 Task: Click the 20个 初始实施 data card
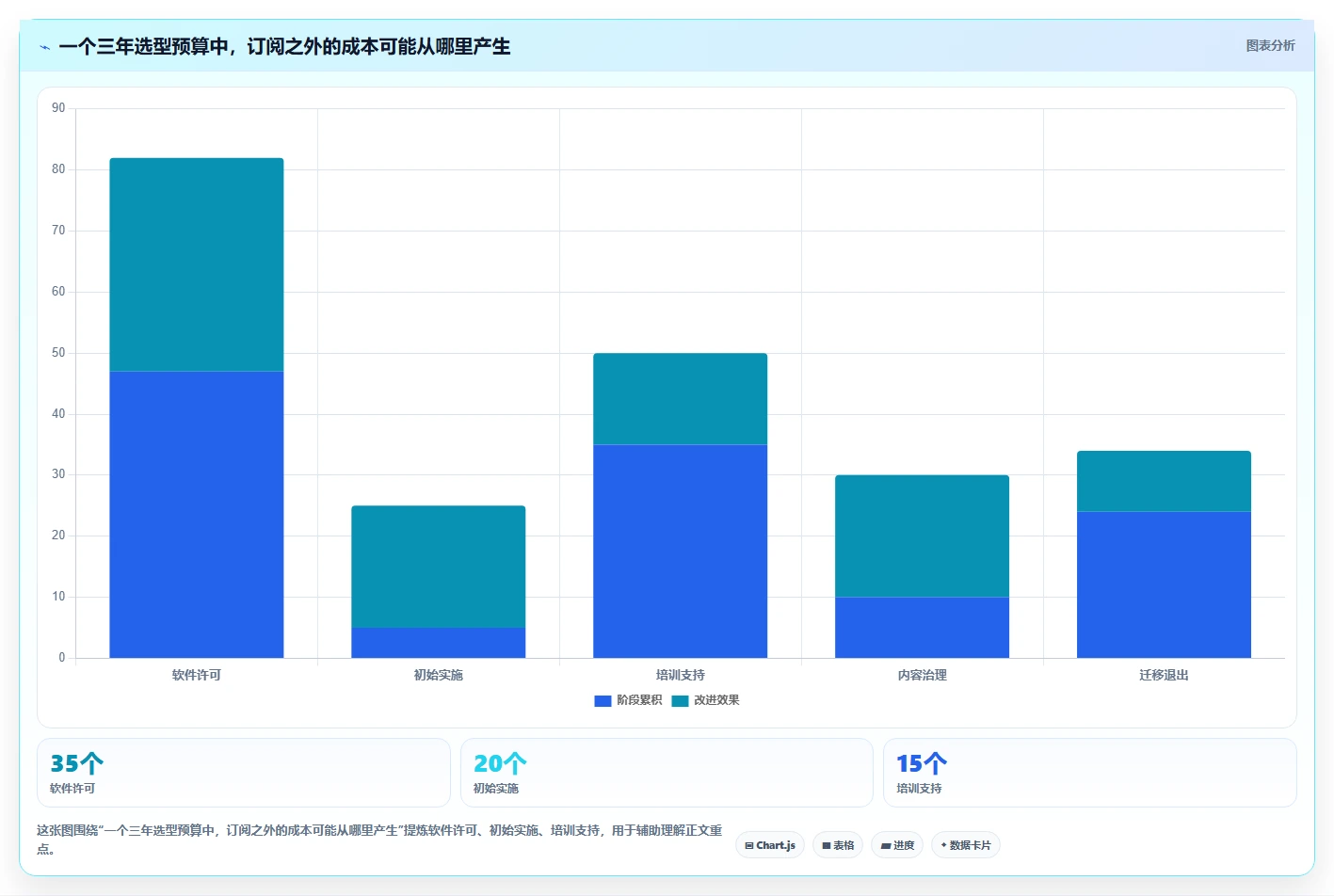pyautogui.click(x=667, y=773)
